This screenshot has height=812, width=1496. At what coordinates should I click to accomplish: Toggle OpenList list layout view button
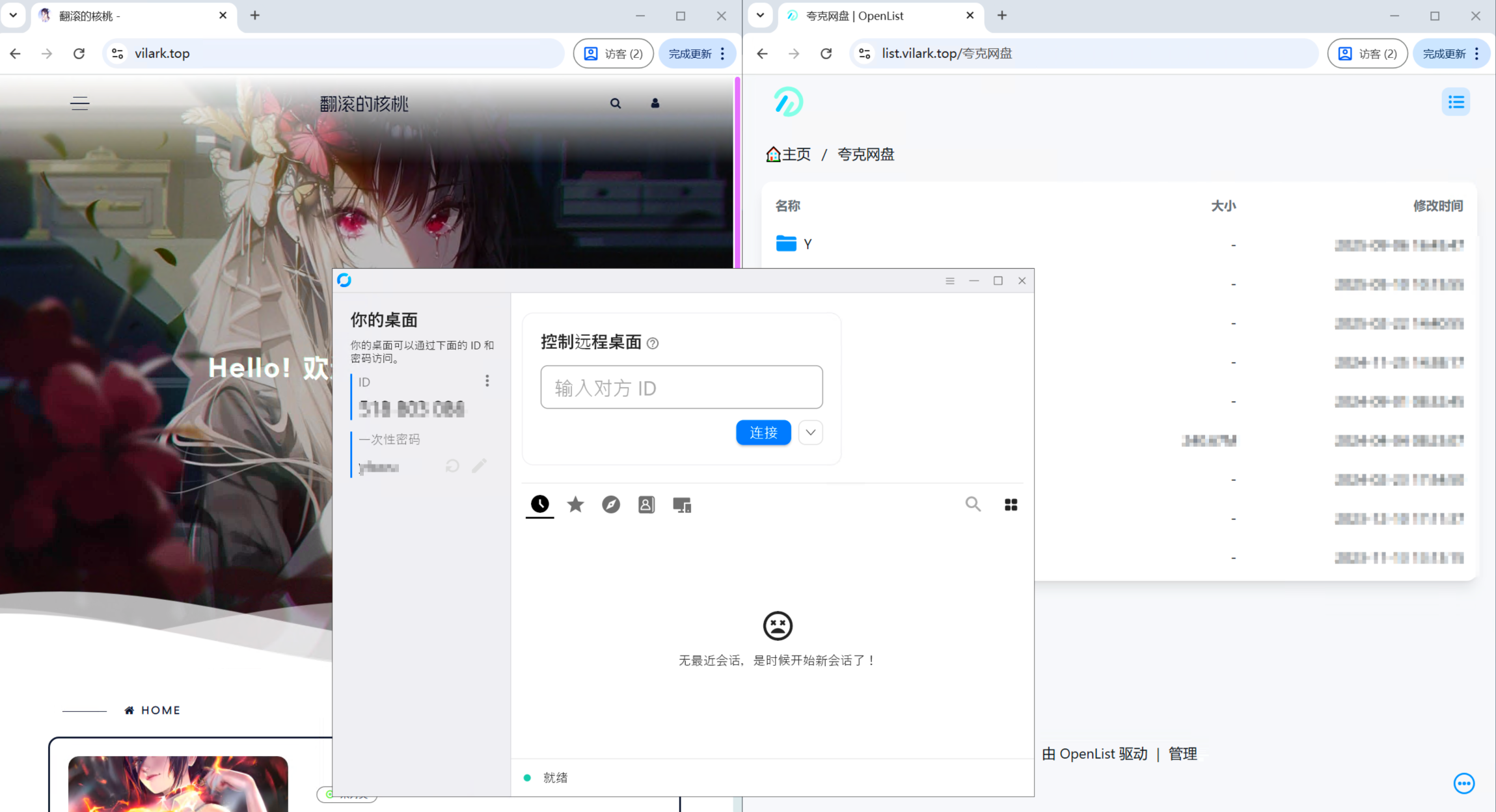coord(1456,102)
